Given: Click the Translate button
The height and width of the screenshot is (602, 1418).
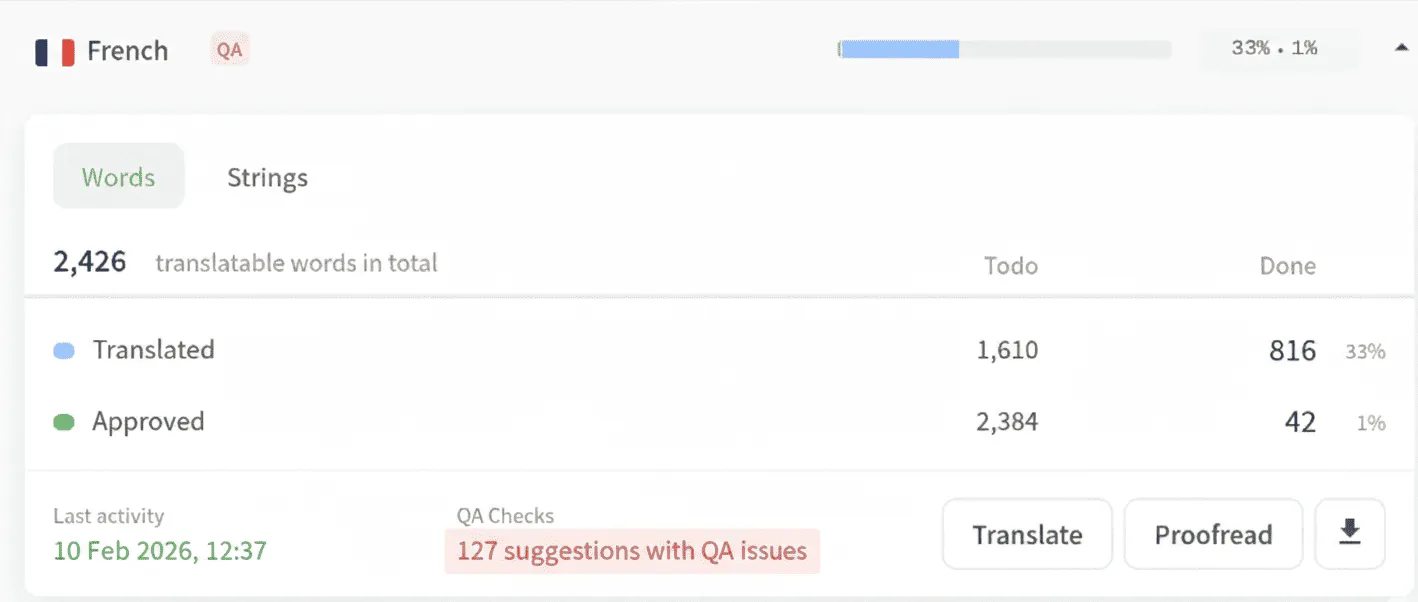Looking at the screenshot, I should coord(1027,534).
